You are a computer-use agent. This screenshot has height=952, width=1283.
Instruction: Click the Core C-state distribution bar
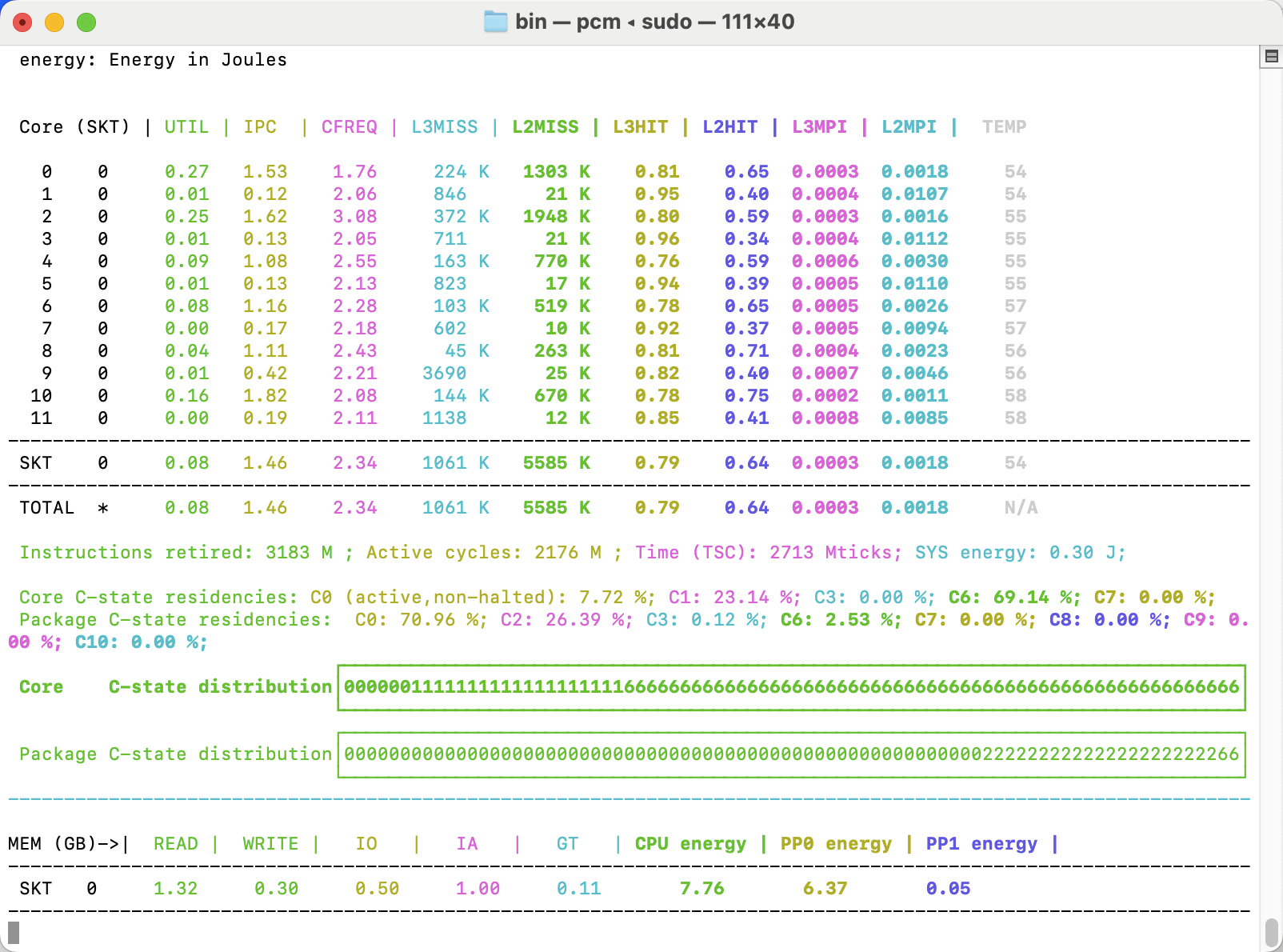(x=791, y=687)
